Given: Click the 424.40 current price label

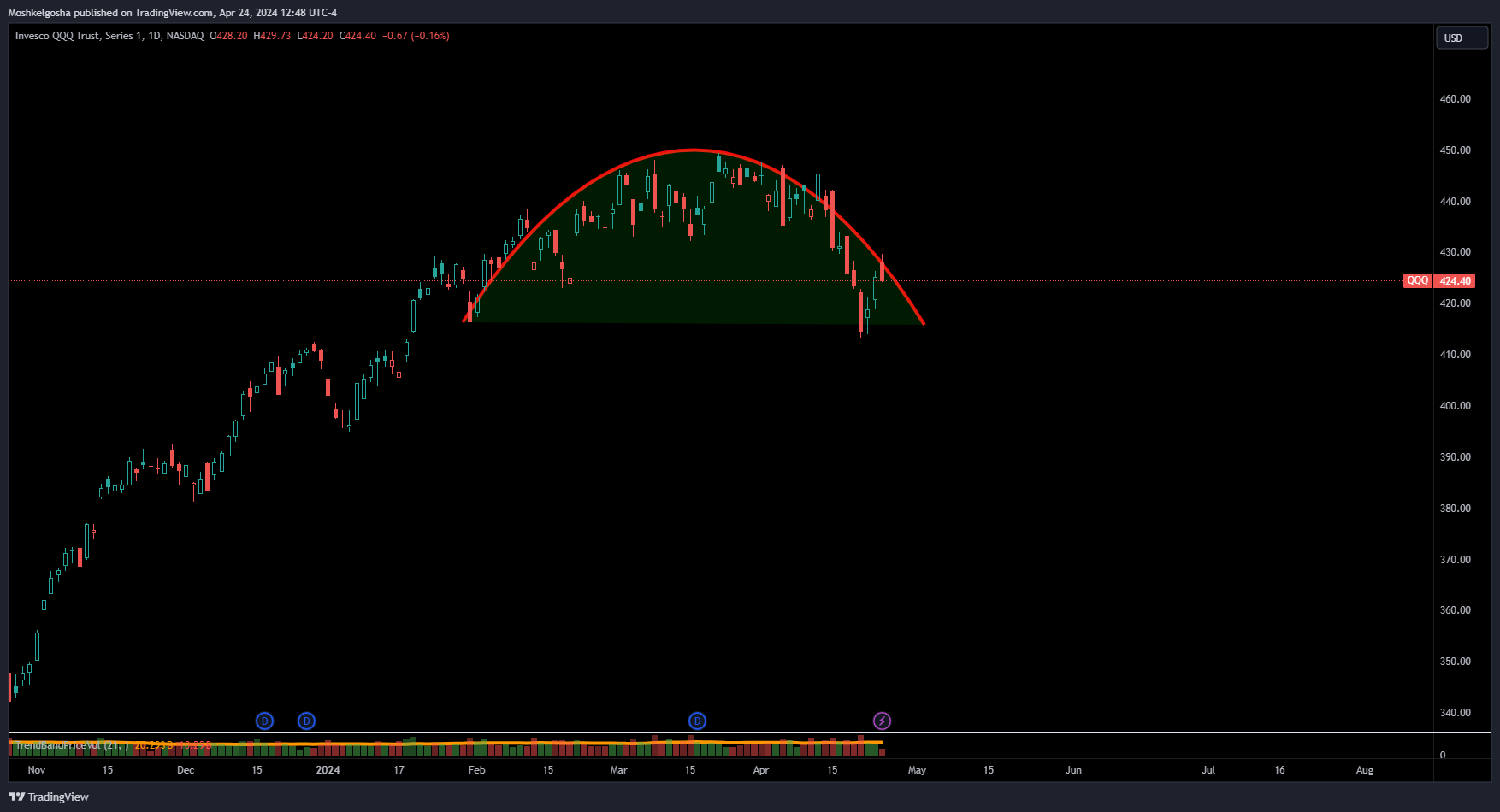Looking at the screenshot, I should point(1455,280).
